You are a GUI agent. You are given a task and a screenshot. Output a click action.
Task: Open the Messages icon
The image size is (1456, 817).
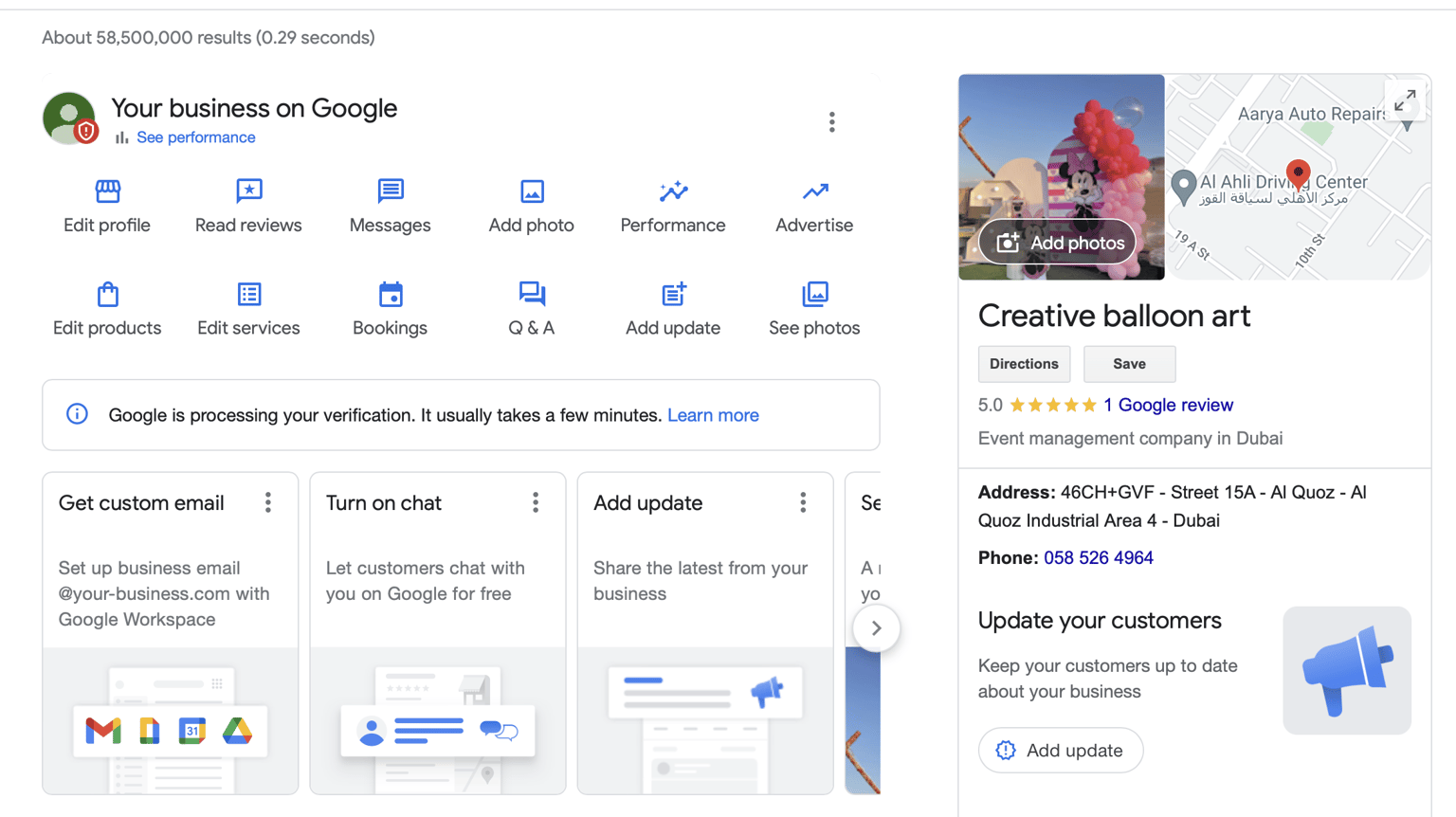point(390,191)
